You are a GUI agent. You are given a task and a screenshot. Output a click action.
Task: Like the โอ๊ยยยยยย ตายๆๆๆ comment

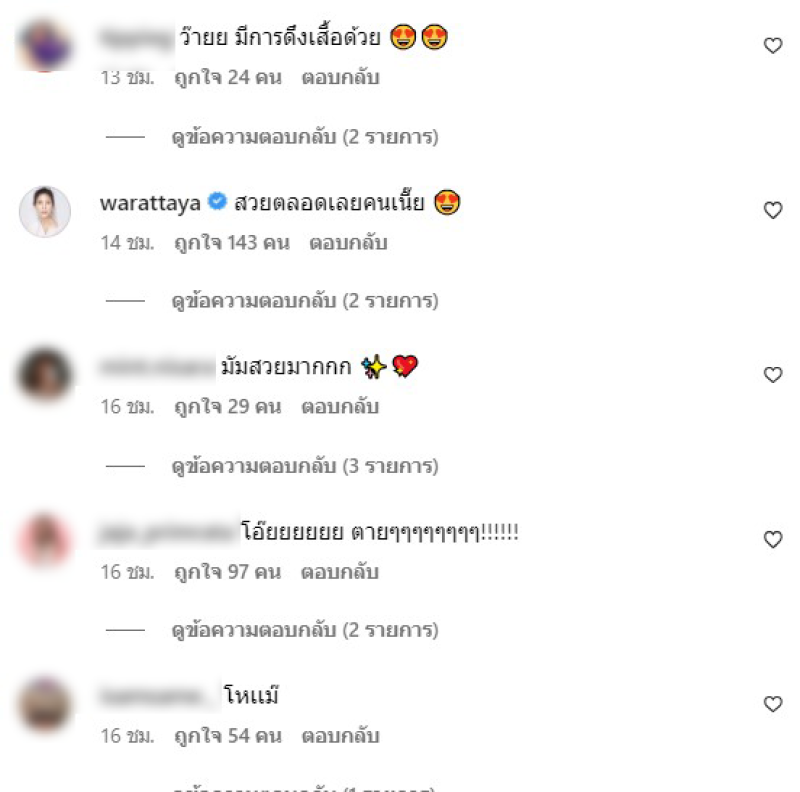[x=772, y=539]
